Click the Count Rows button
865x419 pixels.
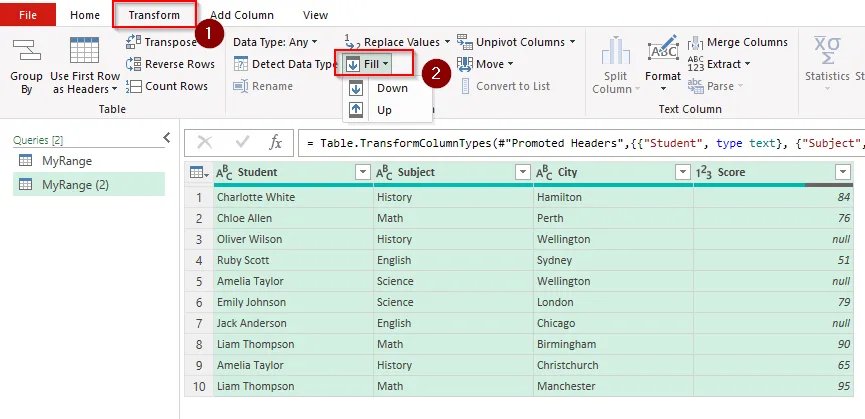[167, 86]
